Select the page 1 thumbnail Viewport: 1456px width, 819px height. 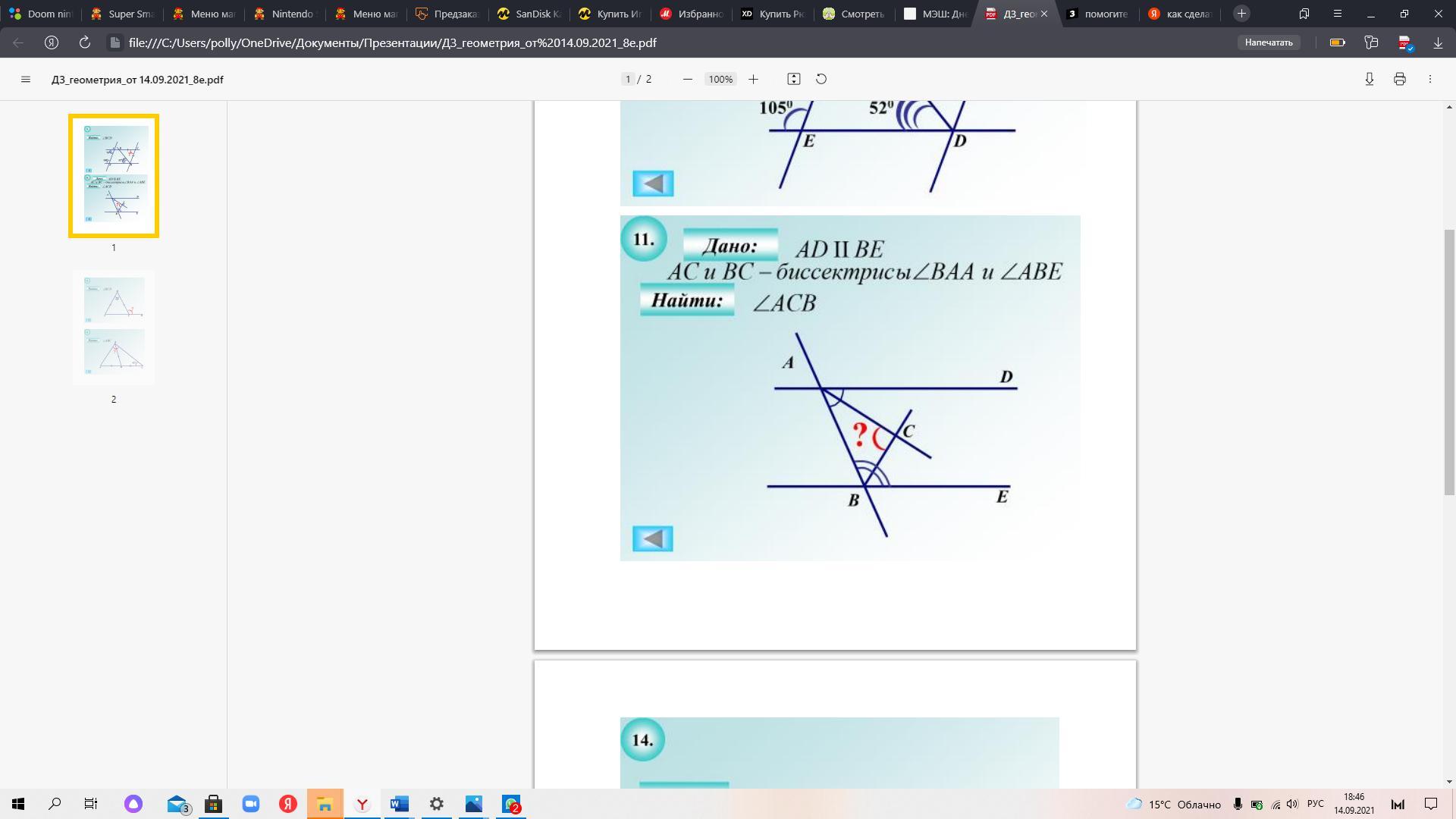tap(114, 176)
